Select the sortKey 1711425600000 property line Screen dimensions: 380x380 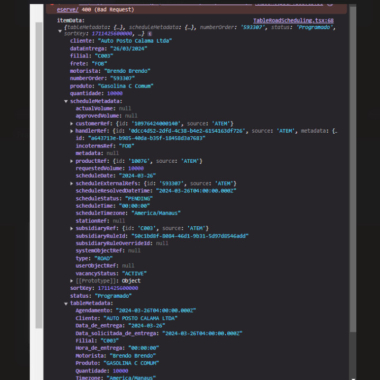[x=104, y=288]
